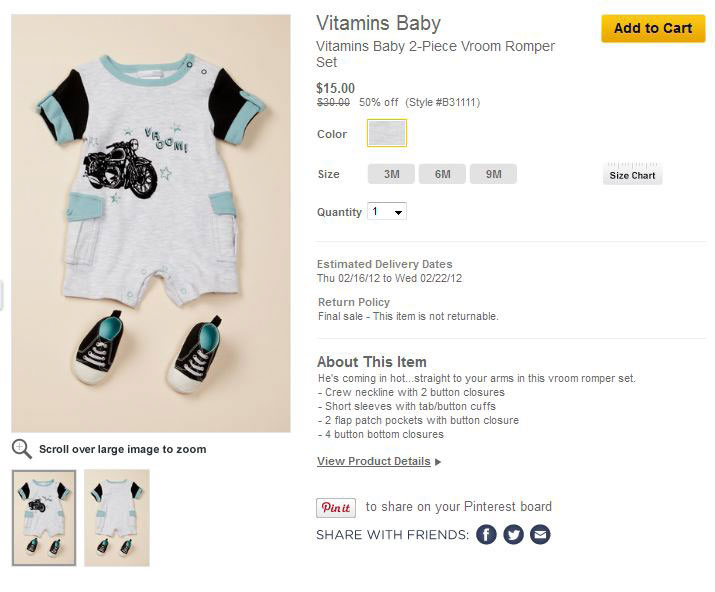Screen dimensions: 715x592
Task: Click the left edge slide-out tab
Action: click(x=2, y=295)
